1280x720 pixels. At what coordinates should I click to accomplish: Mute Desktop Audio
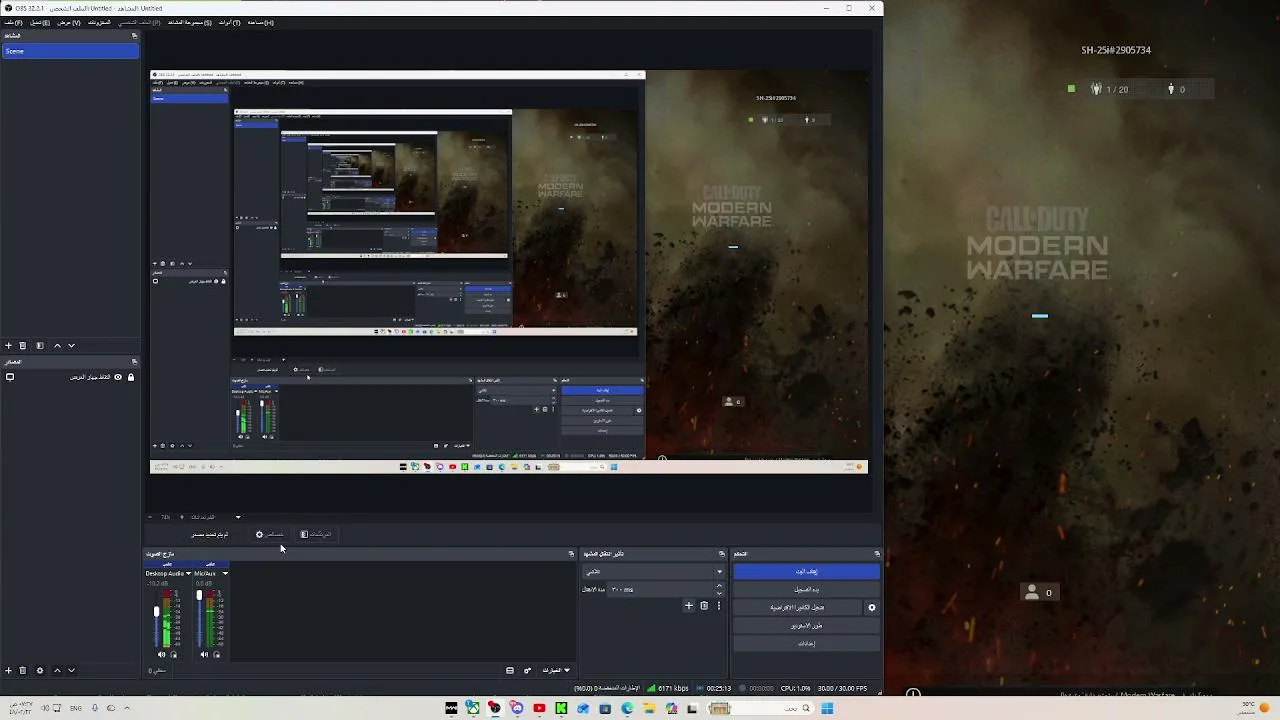click(162, 655)
